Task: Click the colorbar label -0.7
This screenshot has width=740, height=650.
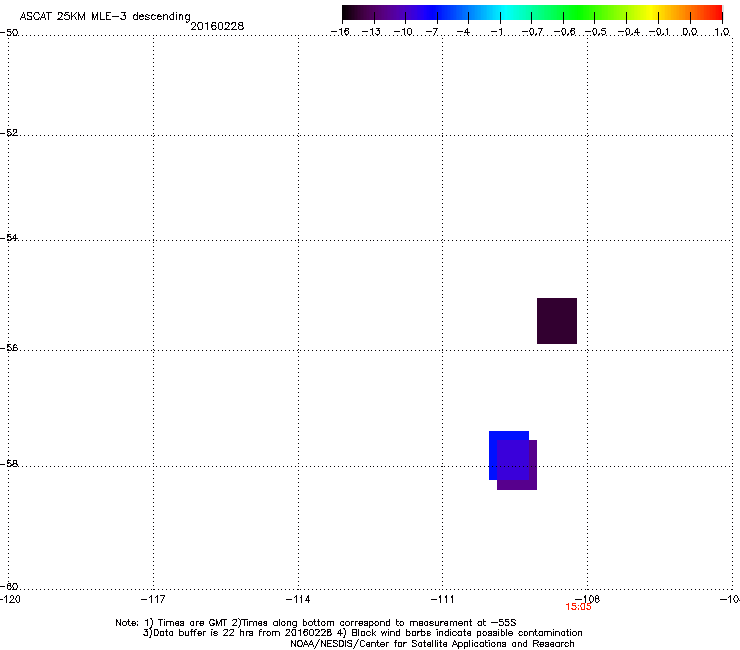Action: coord(532,32)
